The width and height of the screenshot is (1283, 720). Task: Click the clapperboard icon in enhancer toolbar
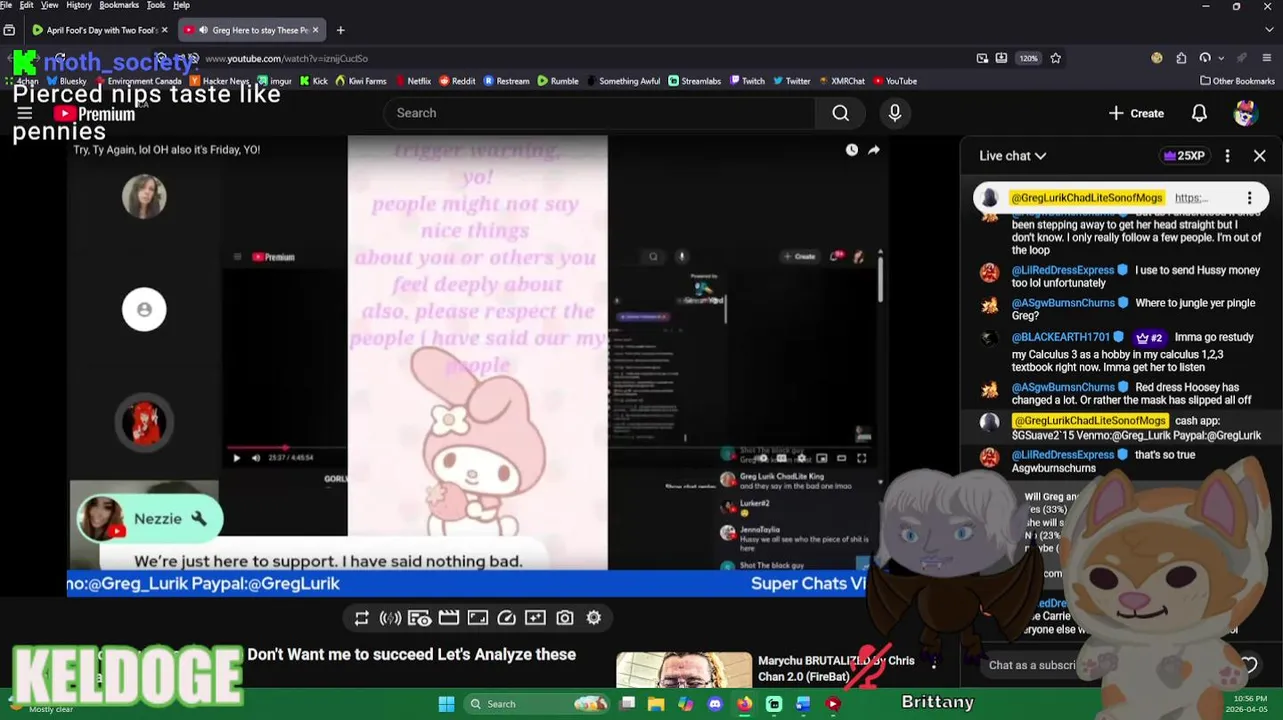[x=448, y=618]
